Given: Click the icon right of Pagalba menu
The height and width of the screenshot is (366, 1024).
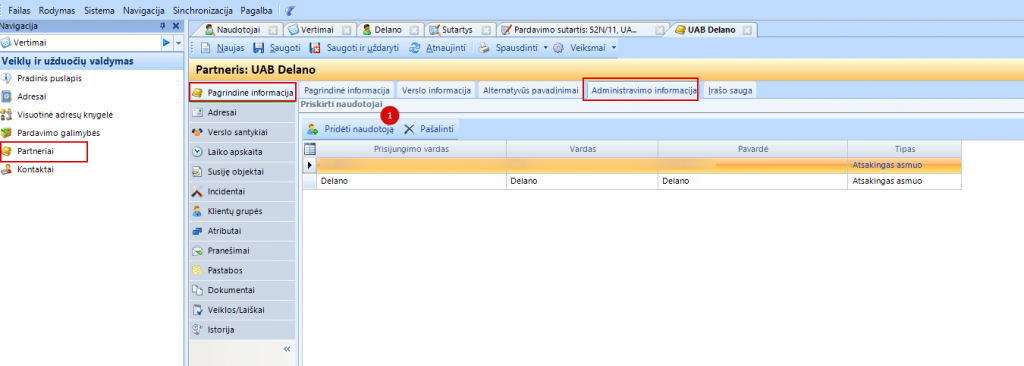Looking at the screenshot, I should pos(290,10).
